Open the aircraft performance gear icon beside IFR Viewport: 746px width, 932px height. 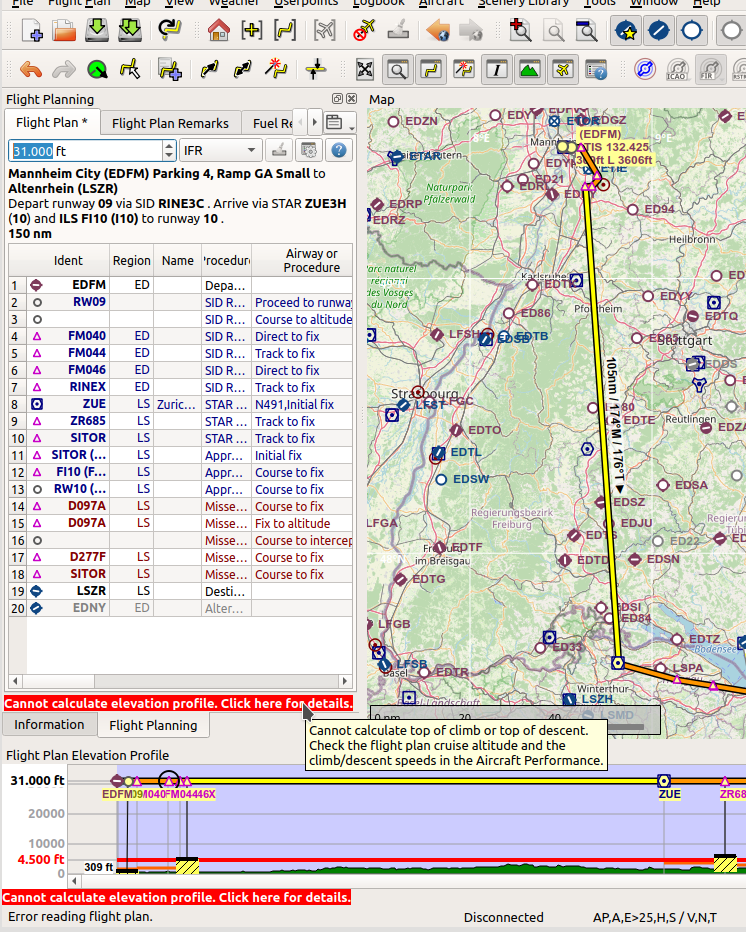click(x=309, y=150)
